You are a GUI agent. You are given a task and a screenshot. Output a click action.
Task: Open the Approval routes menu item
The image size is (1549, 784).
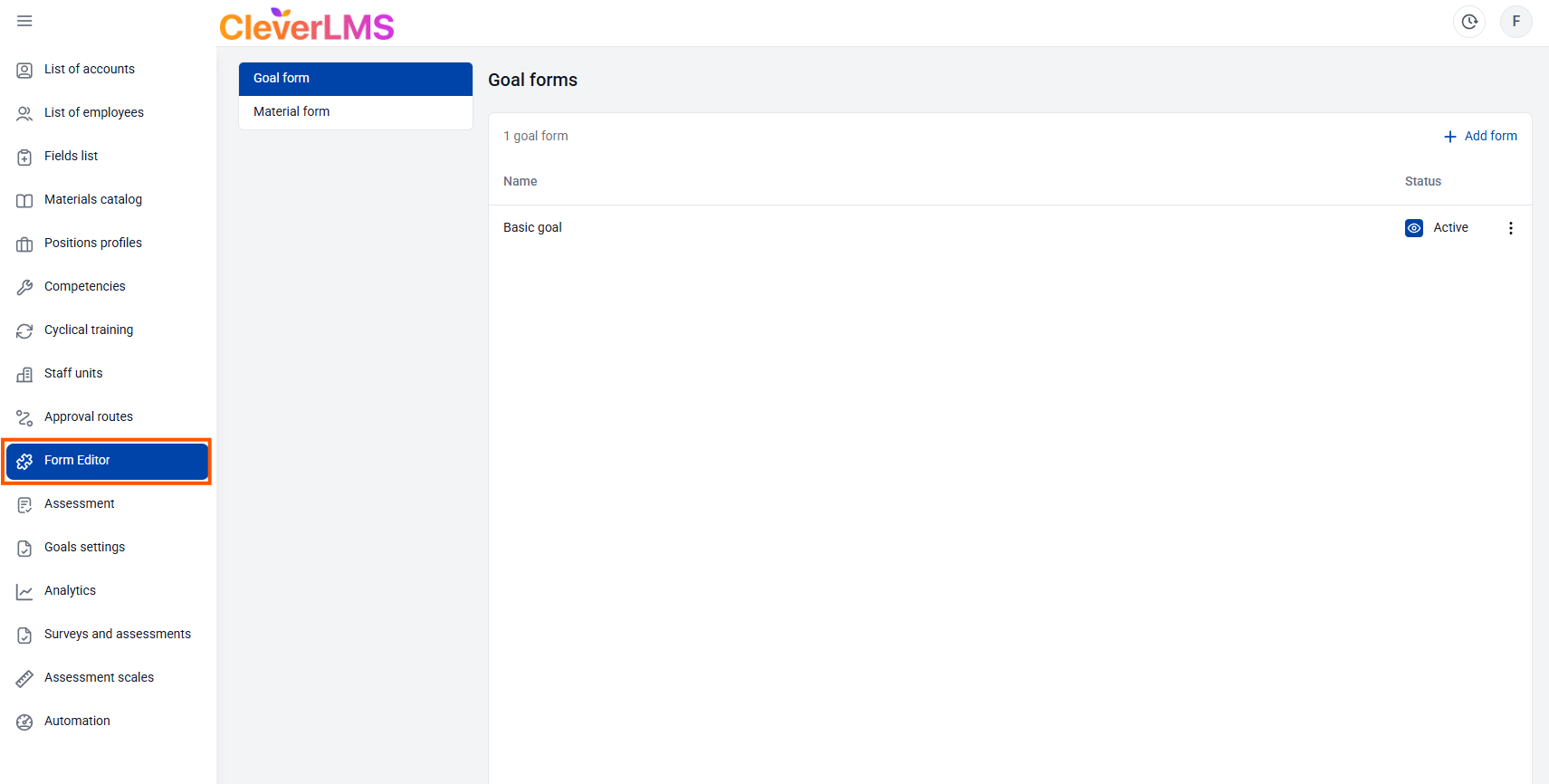89,416
